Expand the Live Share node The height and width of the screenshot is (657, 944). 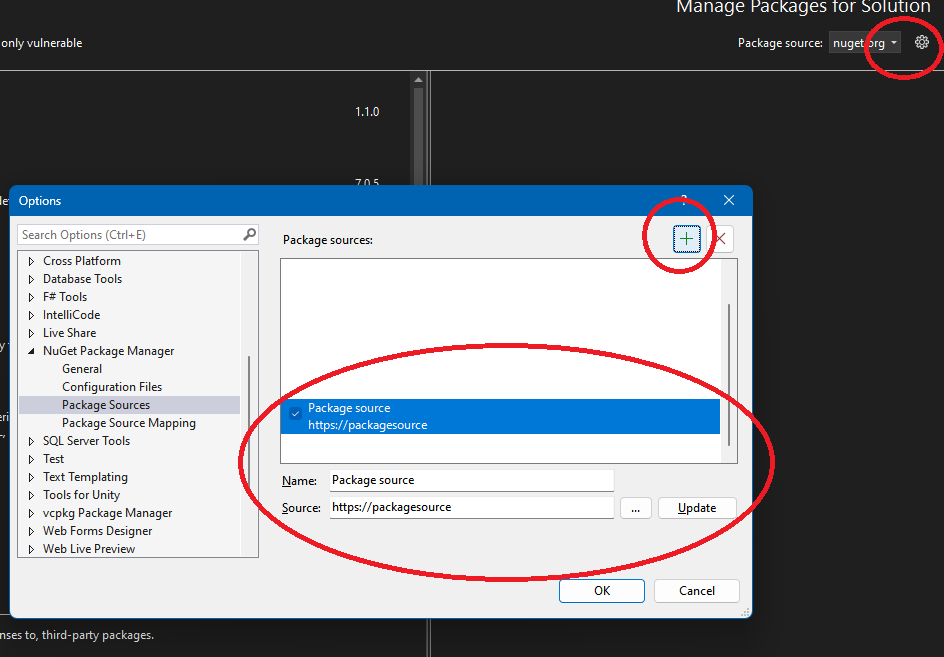pos(31,334)
